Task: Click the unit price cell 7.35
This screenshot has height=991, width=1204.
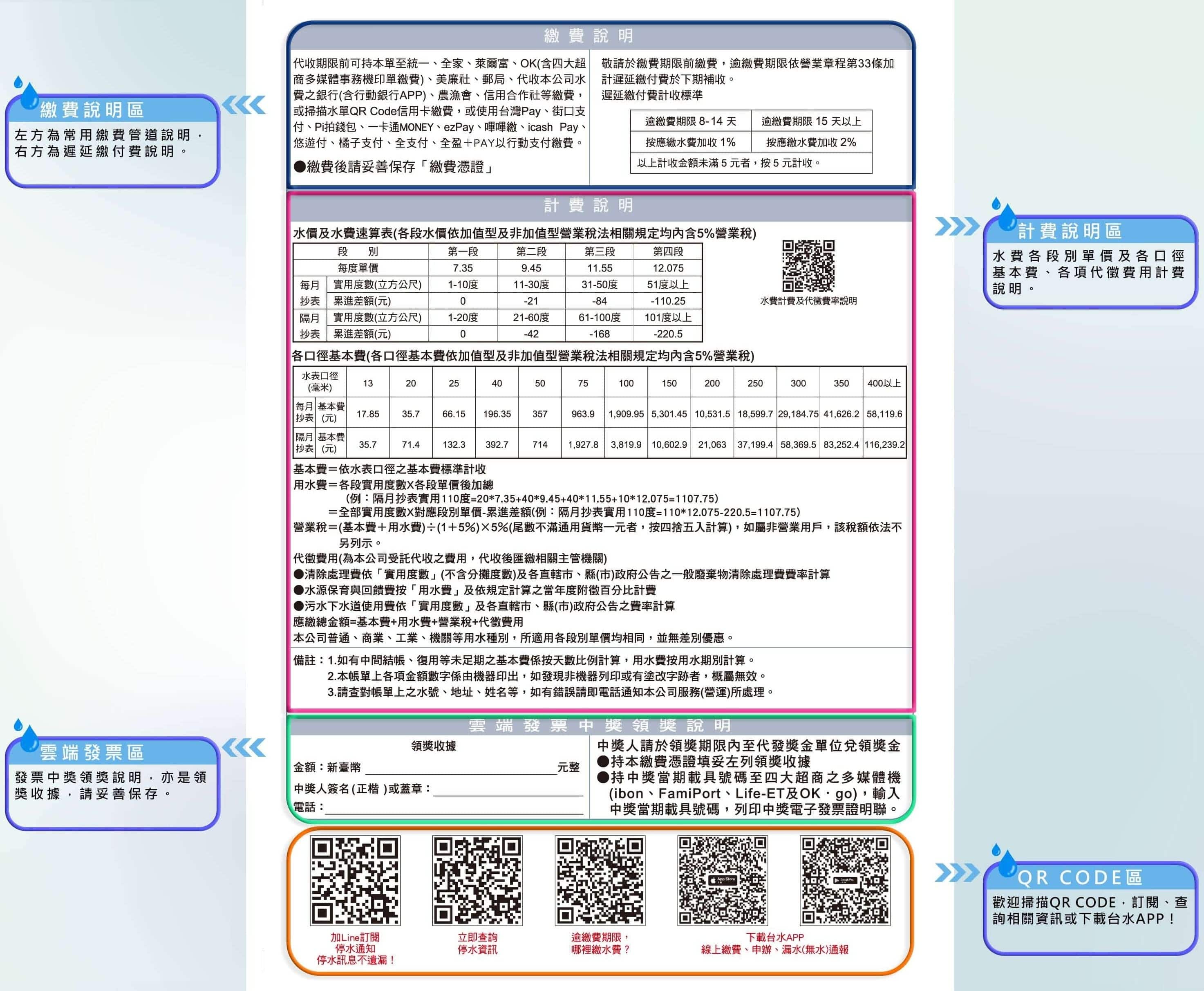Action: [x=463, y=268]
